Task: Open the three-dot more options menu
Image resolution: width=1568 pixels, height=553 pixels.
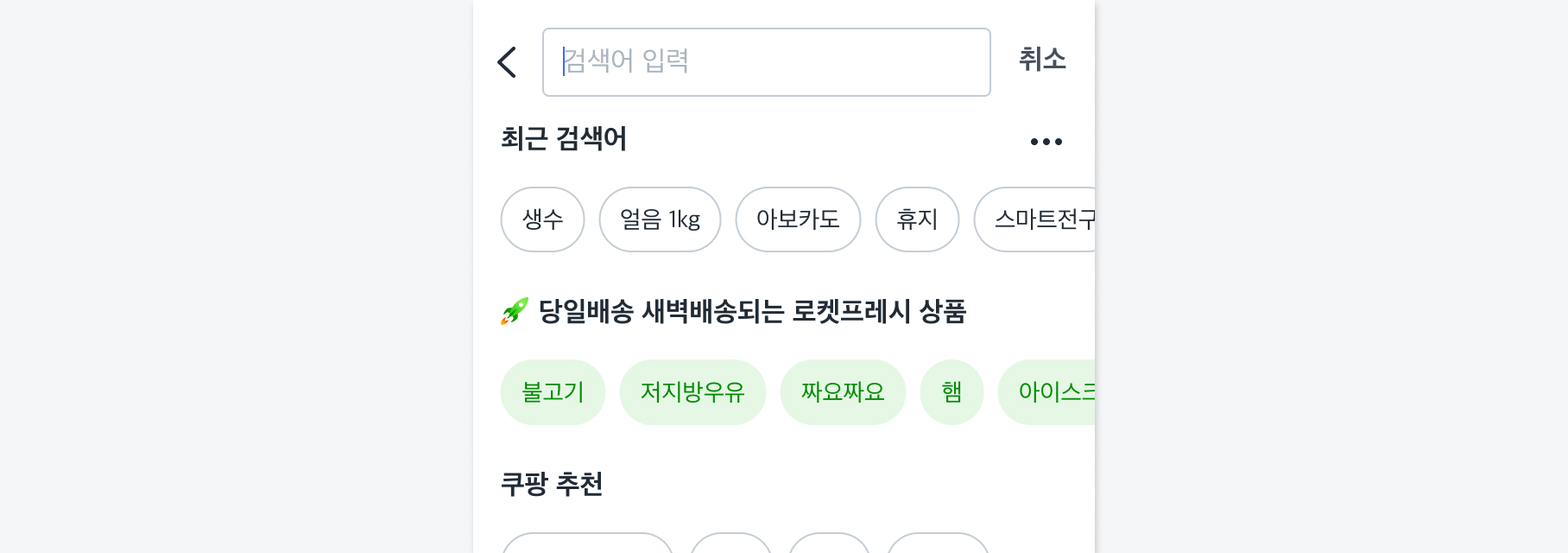Action: tap(1046, 142)
